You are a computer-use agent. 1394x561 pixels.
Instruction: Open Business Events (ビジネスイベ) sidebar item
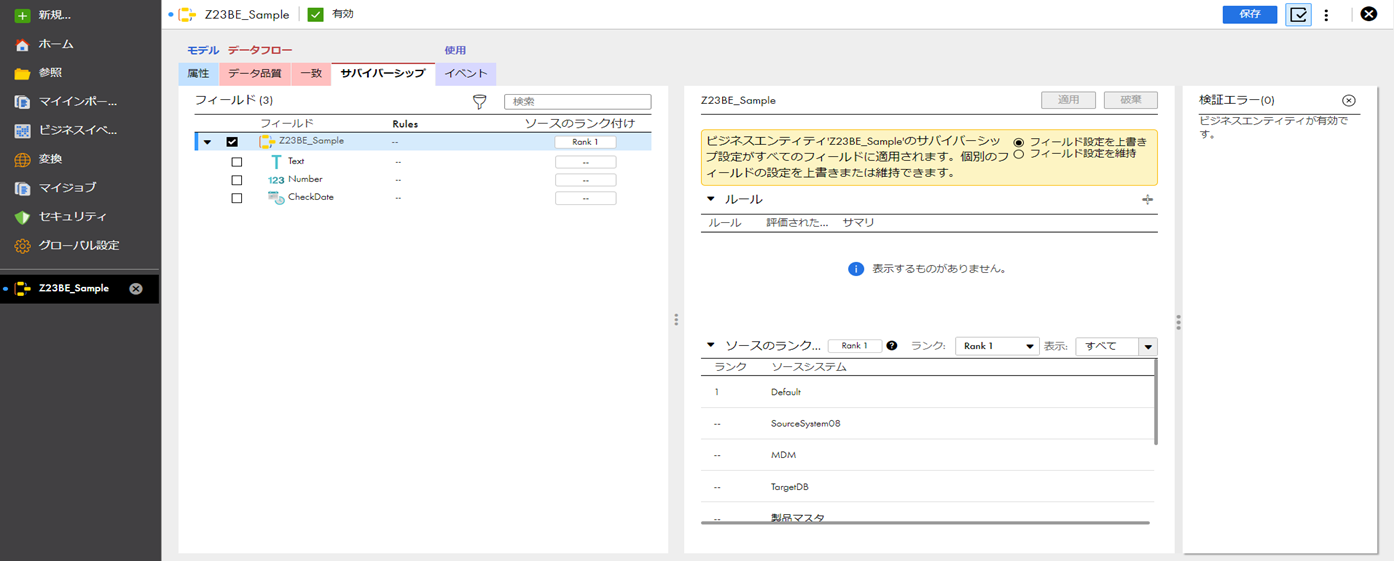80,130
